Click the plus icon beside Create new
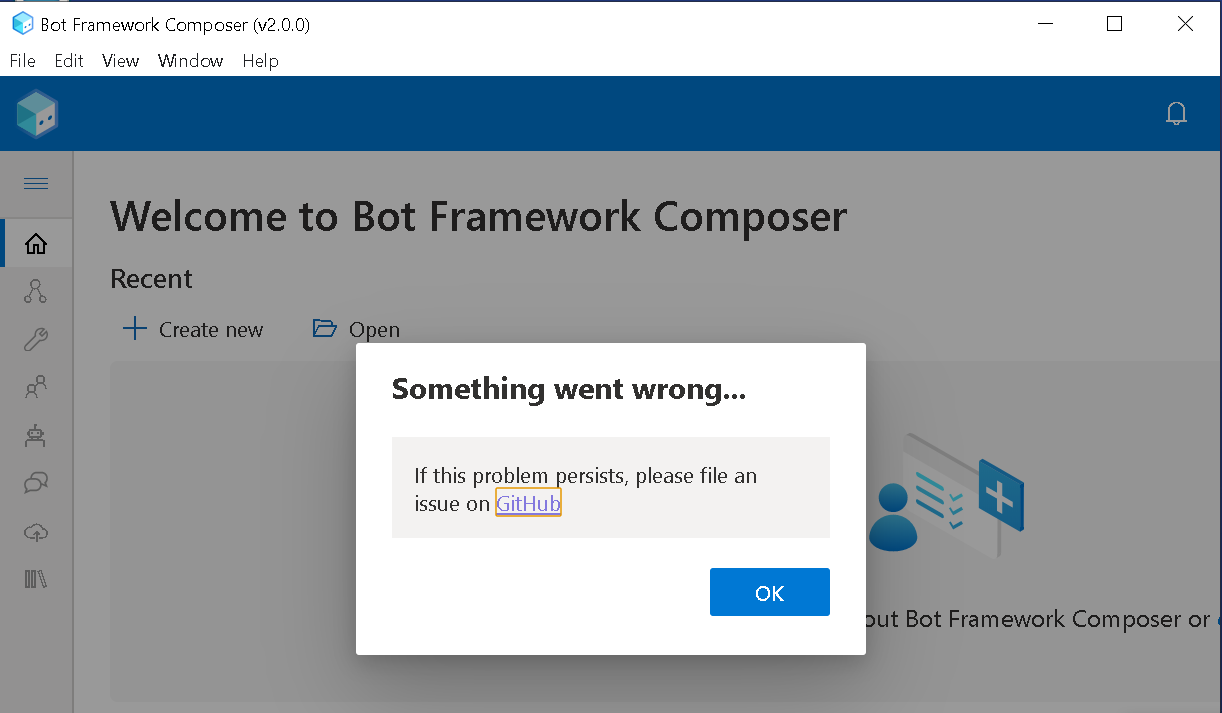The image size is (1222, 713). [x=134, y=328]
